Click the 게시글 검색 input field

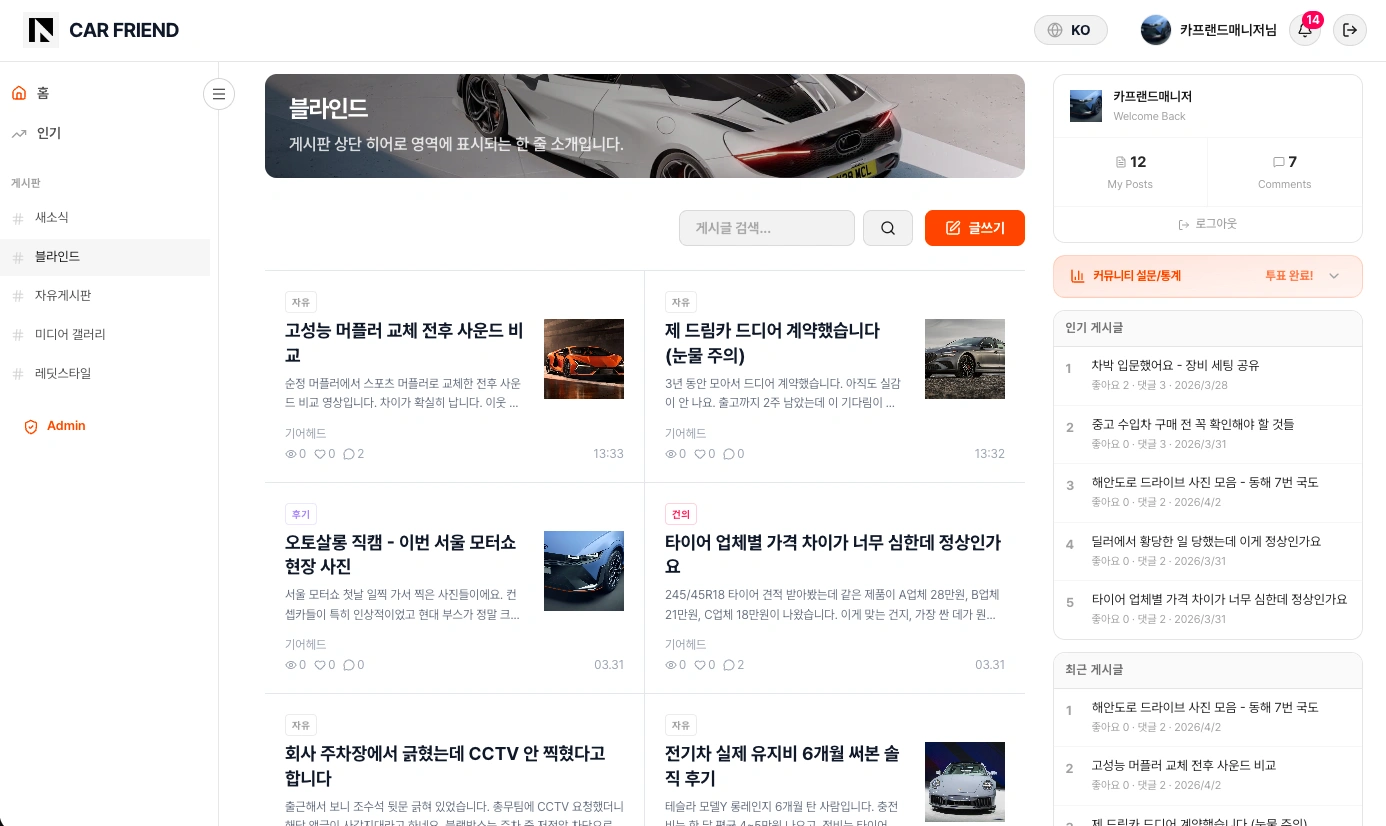pos(767,228)
